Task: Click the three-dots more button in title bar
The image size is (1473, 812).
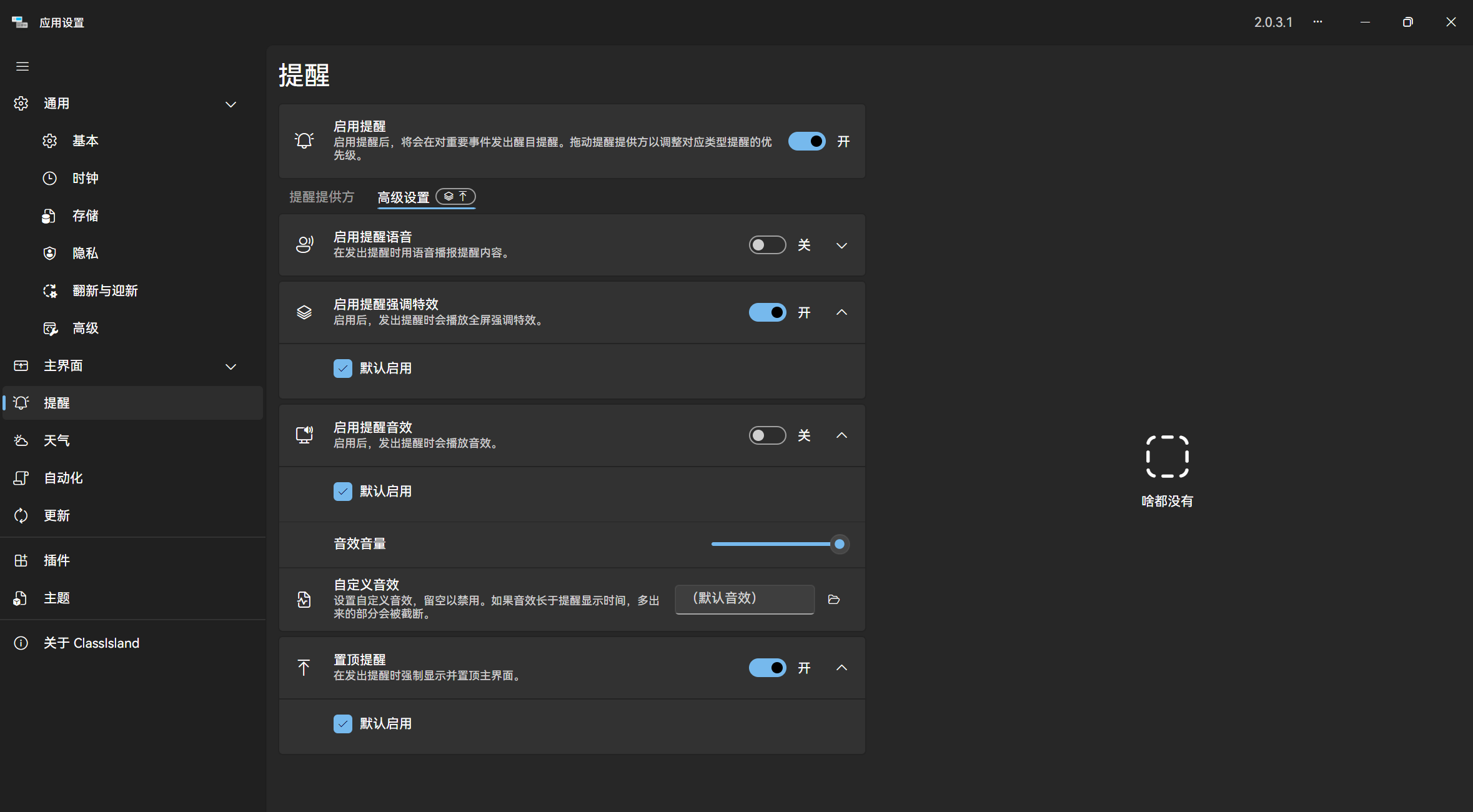Action: pyautogui.click(x=1317, y=22)
